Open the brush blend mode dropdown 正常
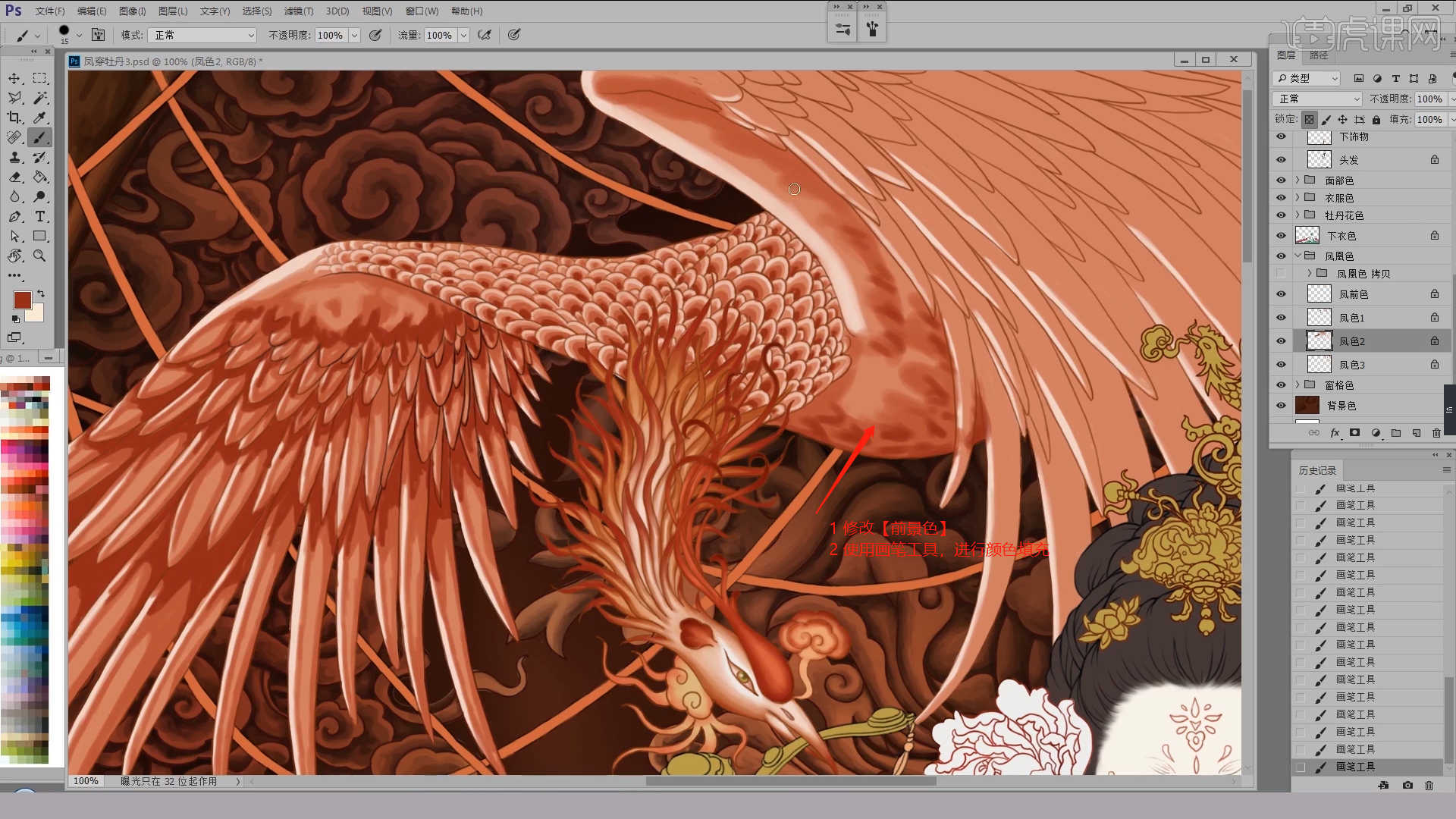Viewport: 1456px width, 819px height. pos(202,35)
